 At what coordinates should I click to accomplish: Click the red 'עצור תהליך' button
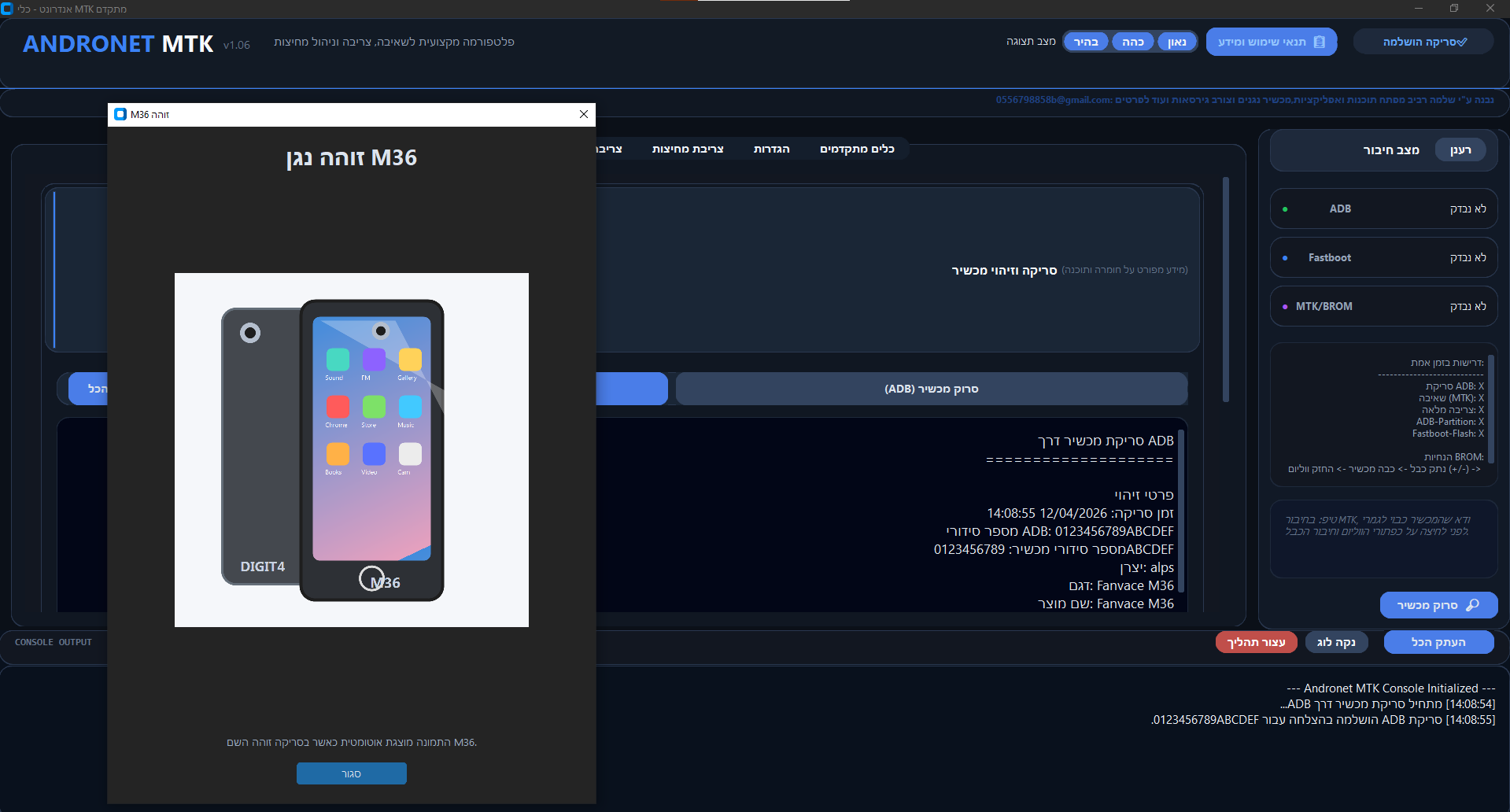click(x=1256, y=642)
